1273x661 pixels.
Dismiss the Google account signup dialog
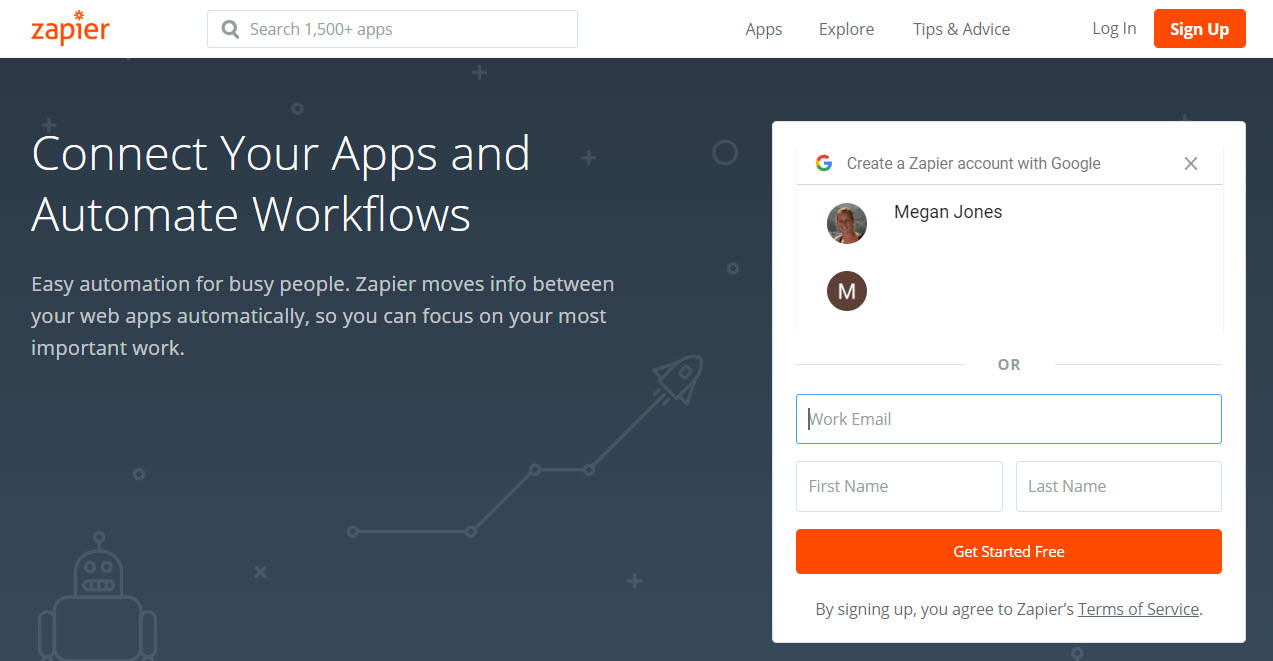coord(1190,163)
